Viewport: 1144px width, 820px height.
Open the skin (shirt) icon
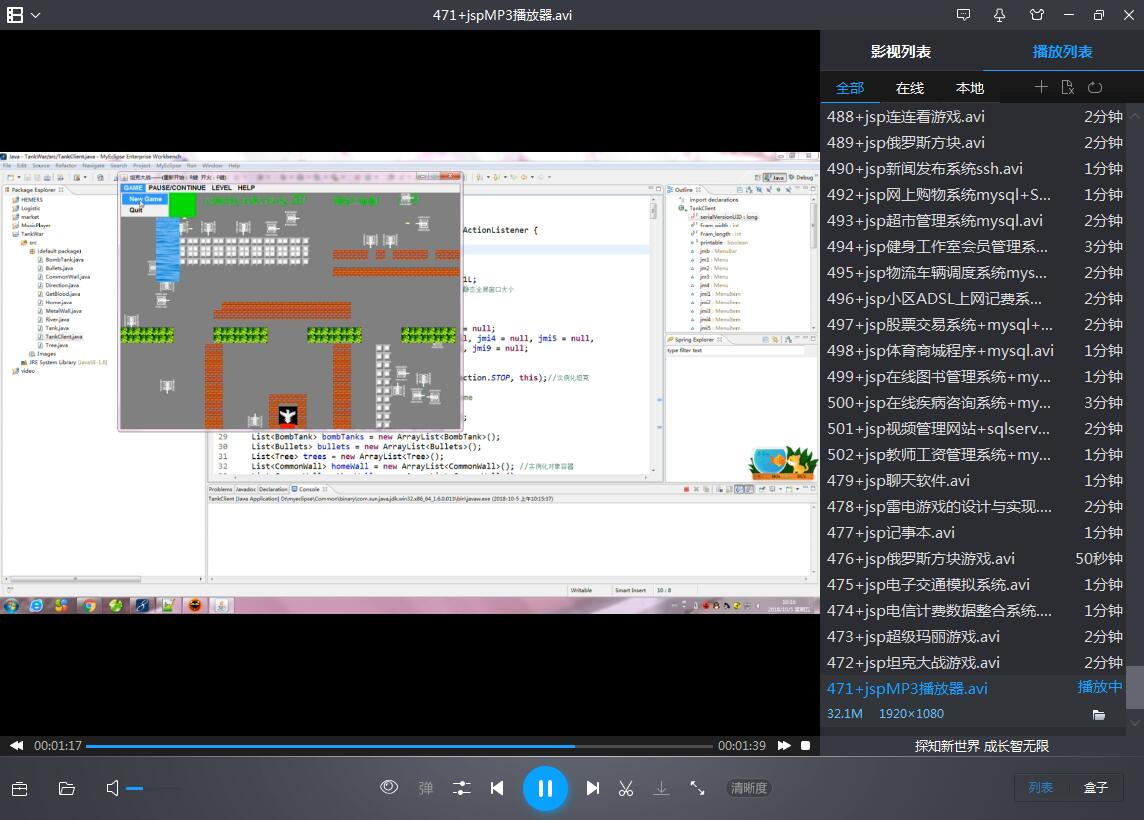pos(1037,15)
